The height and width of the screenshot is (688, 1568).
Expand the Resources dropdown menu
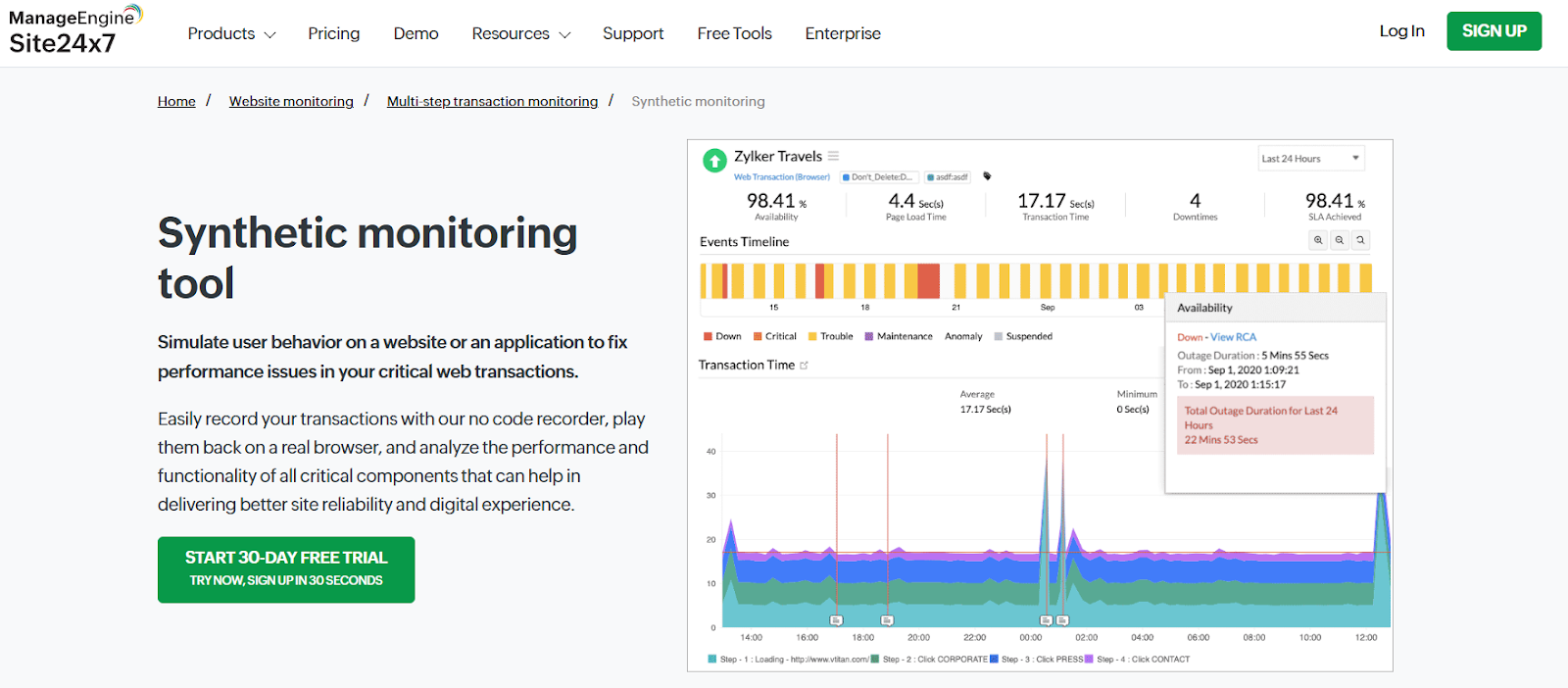tap(520, 33)
